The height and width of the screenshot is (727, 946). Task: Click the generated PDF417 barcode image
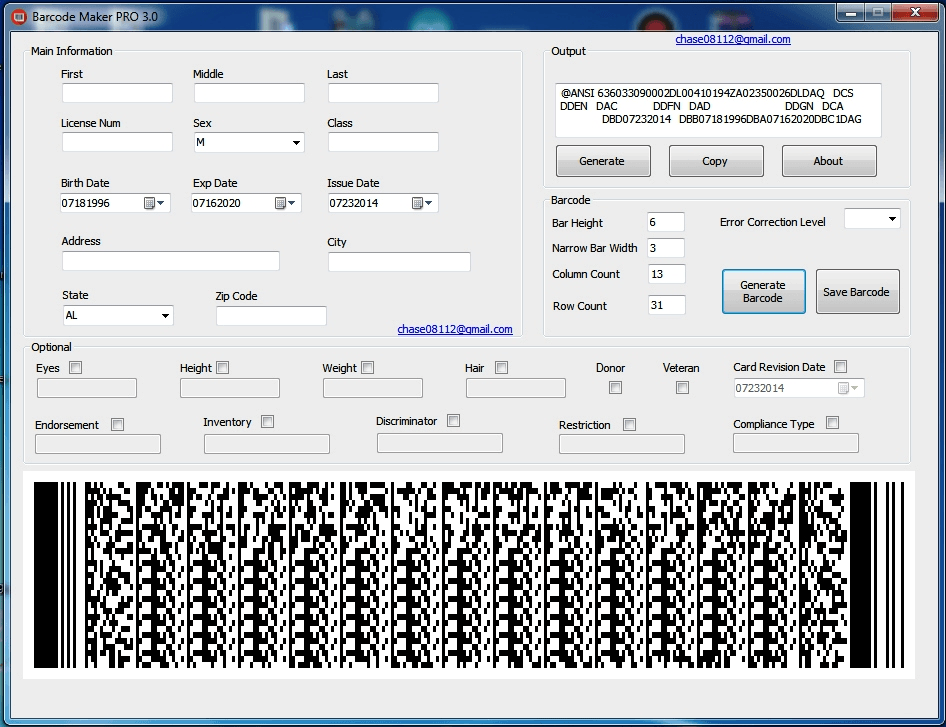click(469, 575)
